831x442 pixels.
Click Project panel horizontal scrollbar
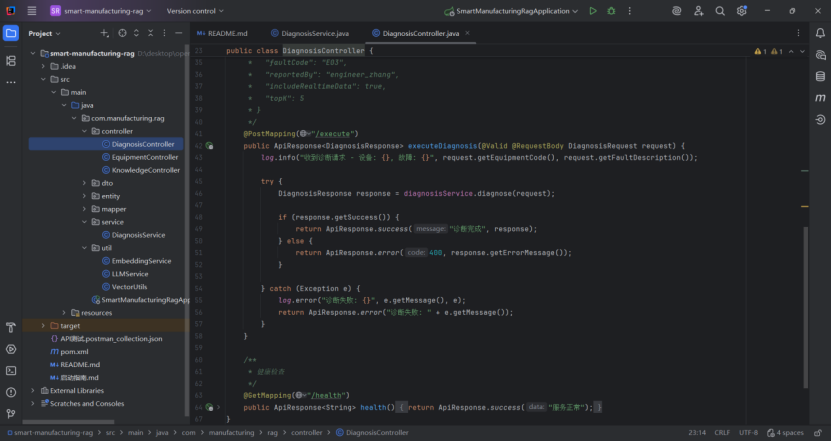tap(69, 422)
